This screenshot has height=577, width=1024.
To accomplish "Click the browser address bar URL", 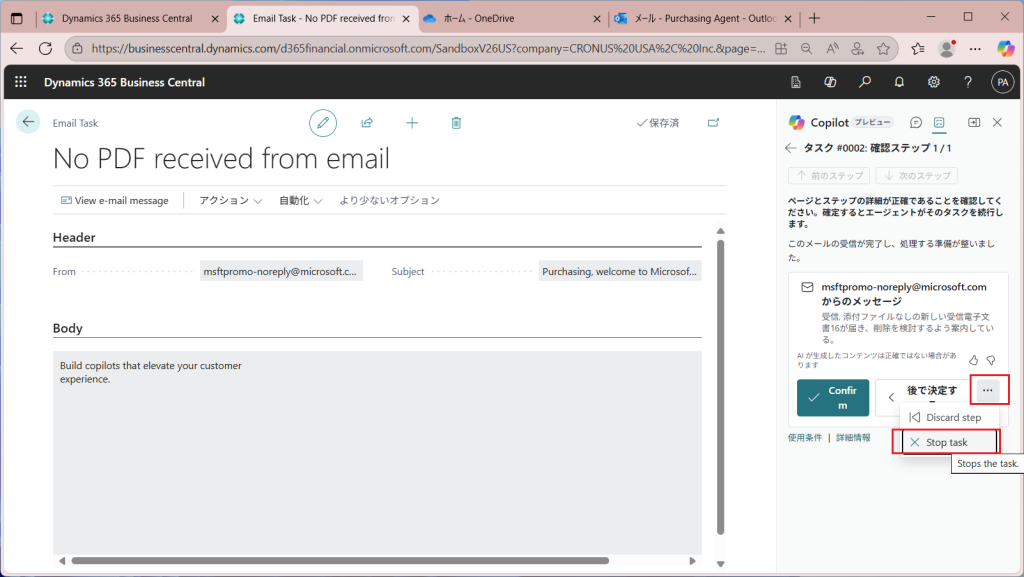I will tap(428, 48).
